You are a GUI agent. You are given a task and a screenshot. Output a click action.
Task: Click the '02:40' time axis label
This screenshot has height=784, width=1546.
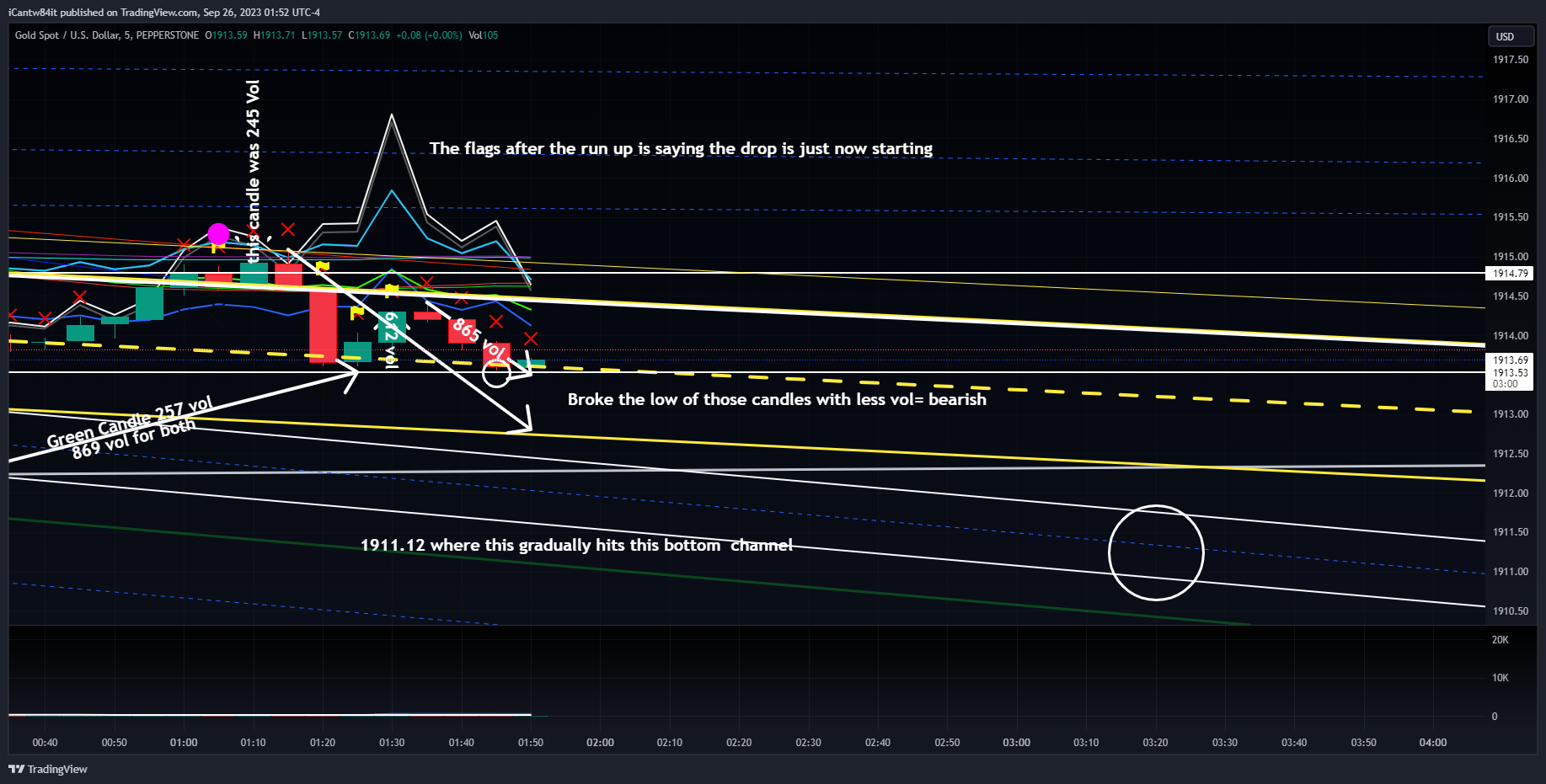tap(878, 743)
